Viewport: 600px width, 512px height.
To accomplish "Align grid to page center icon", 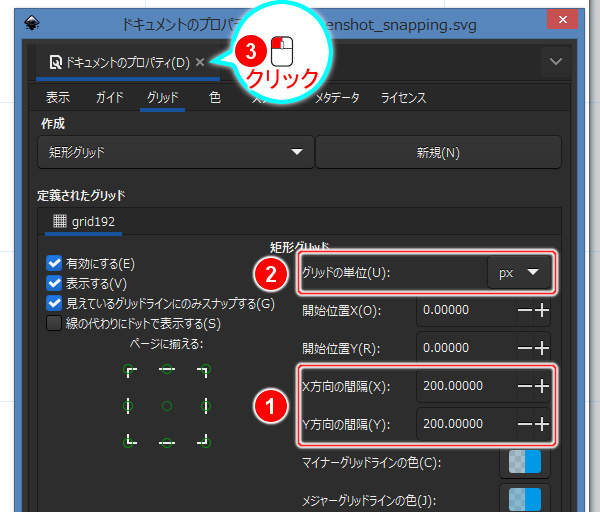I will [167, 406].
